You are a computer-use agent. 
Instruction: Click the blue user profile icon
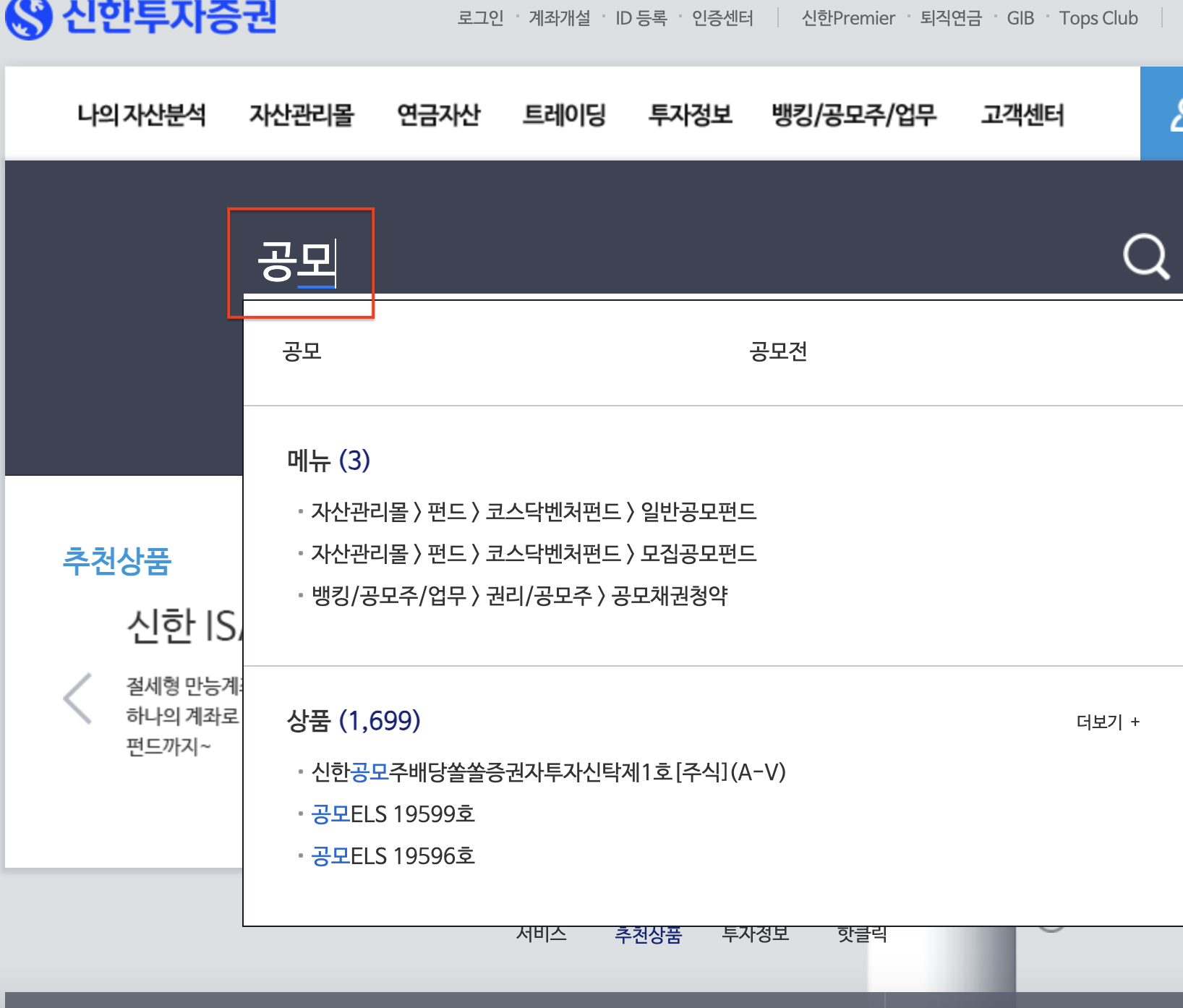(1162, 114)
